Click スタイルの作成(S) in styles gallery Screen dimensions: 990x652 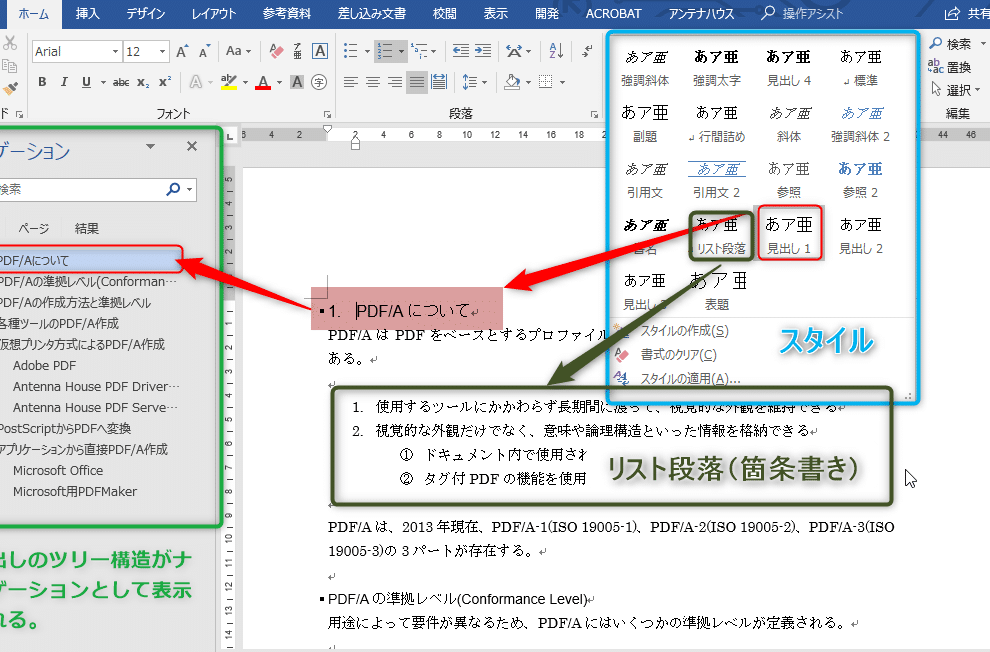click(683, 330)
